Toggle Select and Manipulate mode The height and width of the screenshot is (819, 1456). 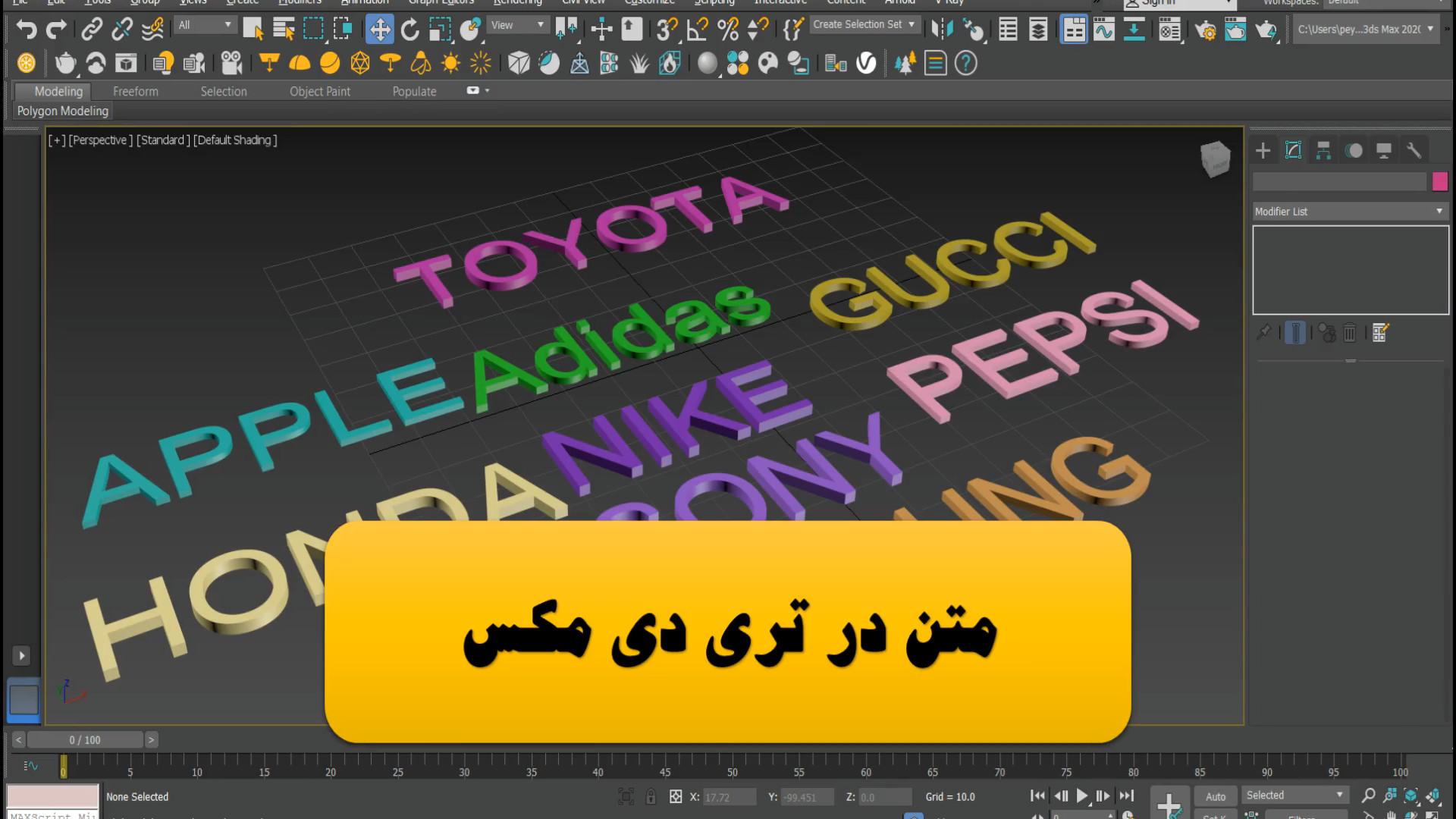[601, 30]
